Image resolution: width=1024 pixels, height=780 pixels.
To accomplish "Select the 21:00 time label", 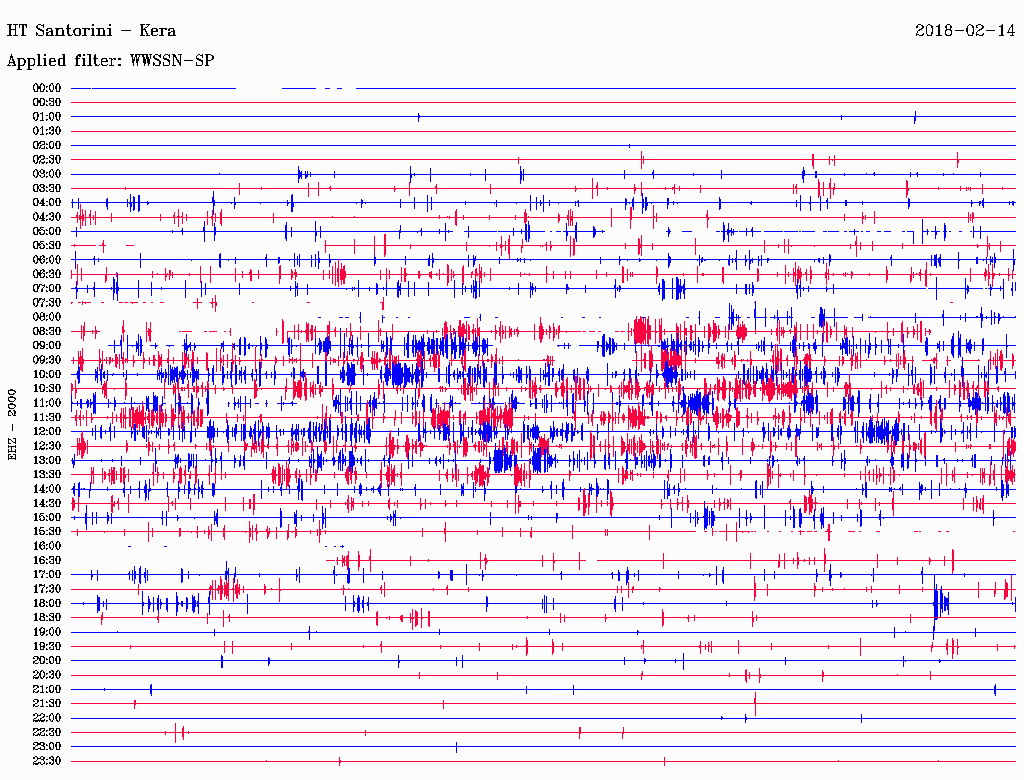I will tap(47, 690).
